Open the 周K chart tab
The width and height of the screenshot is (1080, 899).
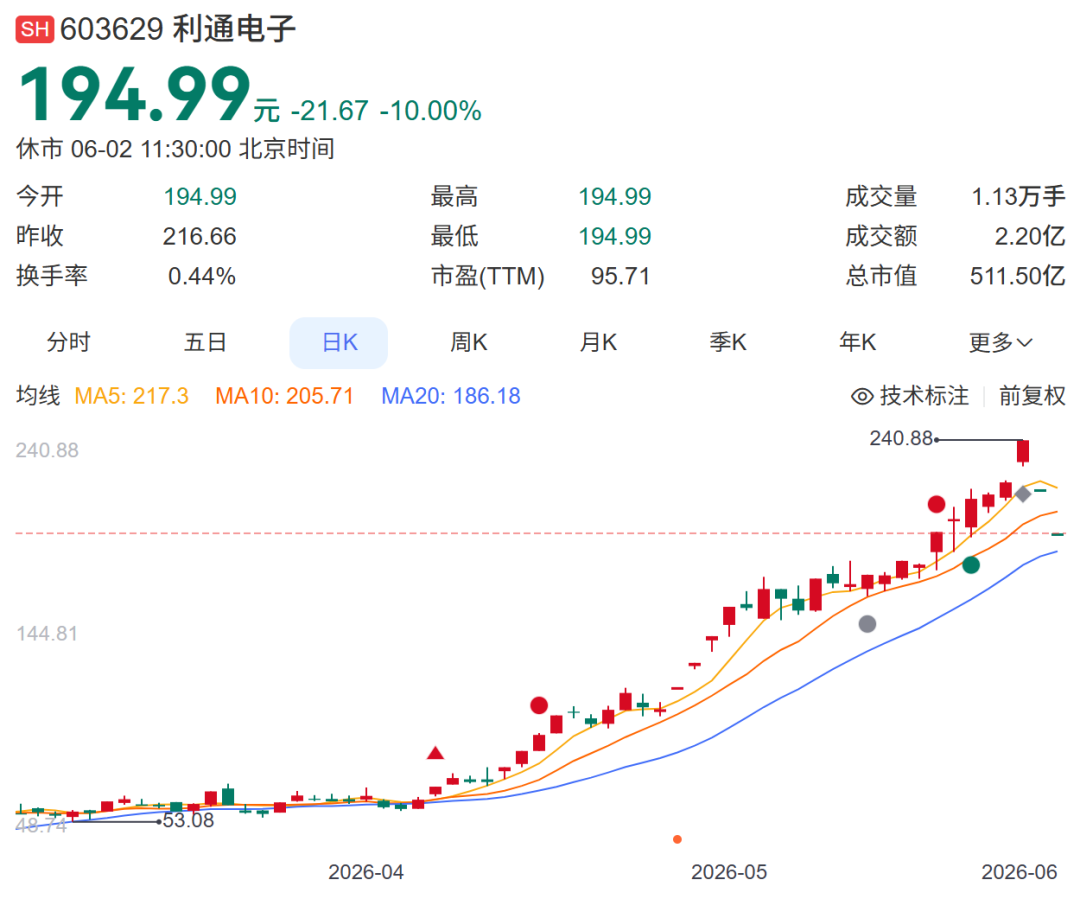[468, 342]
